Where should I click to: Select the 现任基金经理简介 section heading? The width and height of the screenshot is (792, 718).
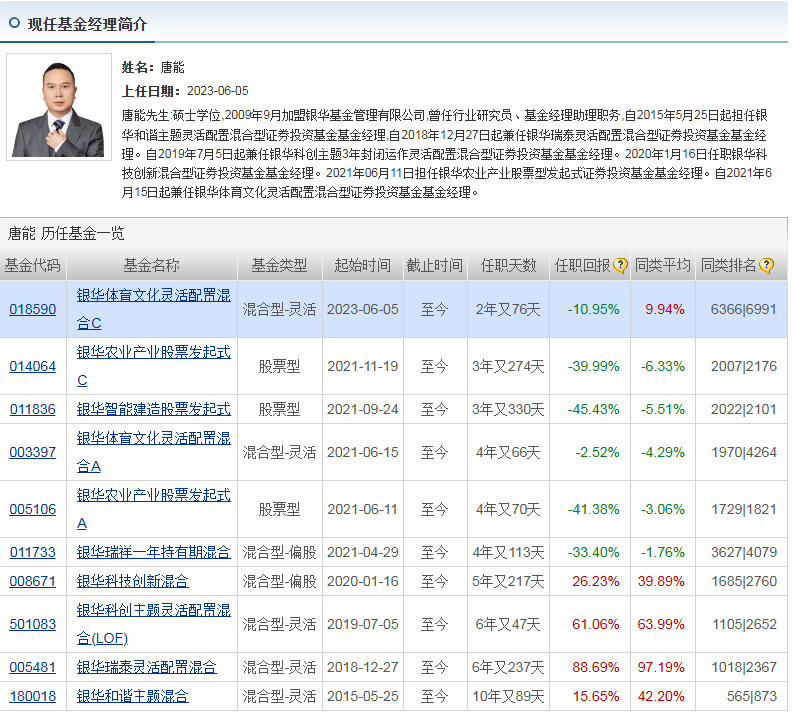pyautogui.click(x=87, y=24)
